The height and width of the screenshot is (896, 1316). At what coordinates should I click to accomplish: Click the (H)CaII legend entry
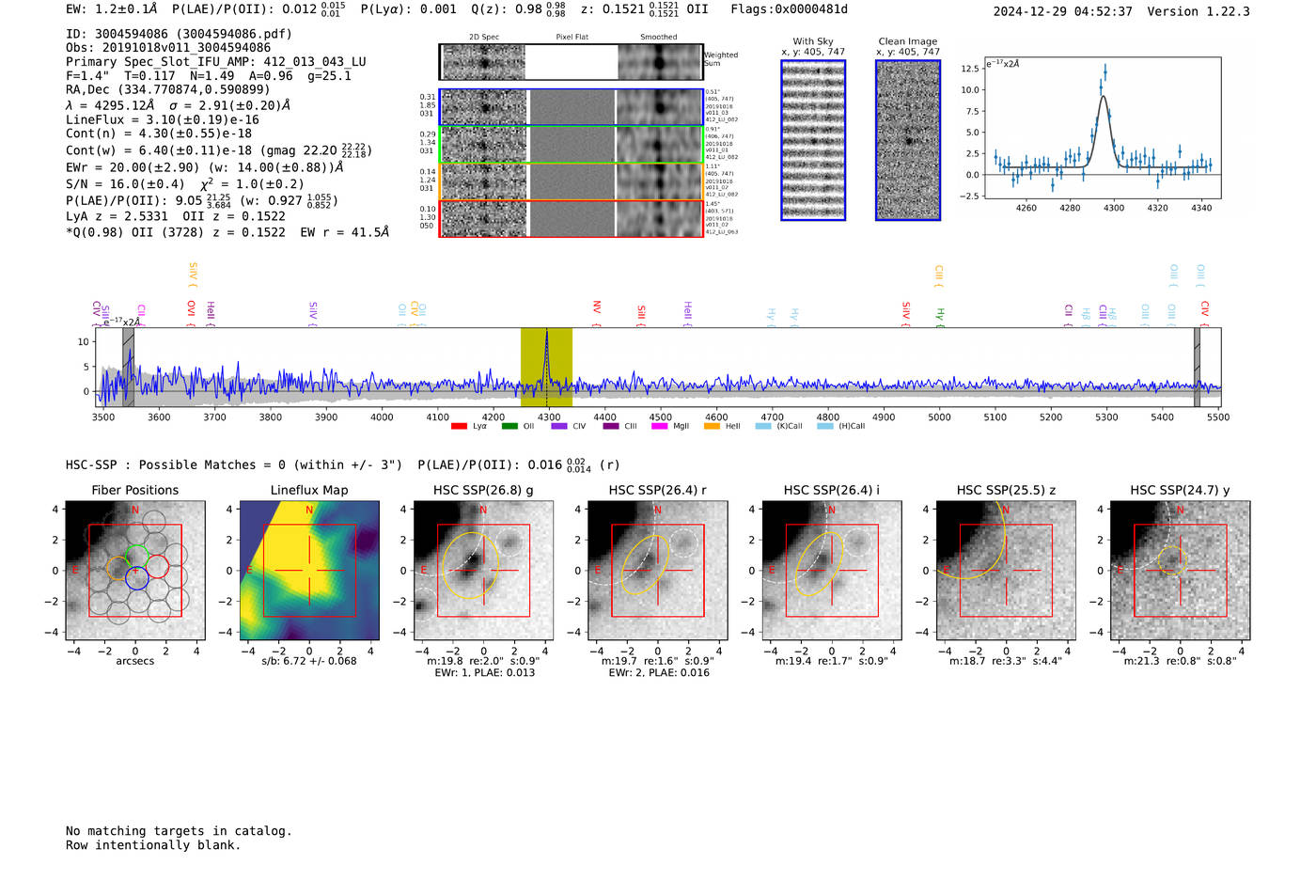click(x=841, y=427)
